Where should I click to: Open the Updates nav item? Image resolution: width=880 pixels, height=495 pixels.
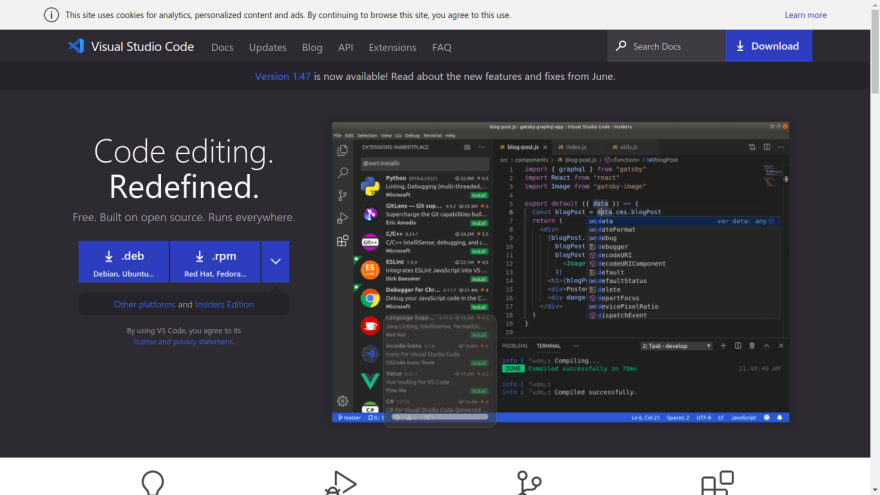point(268,47)
